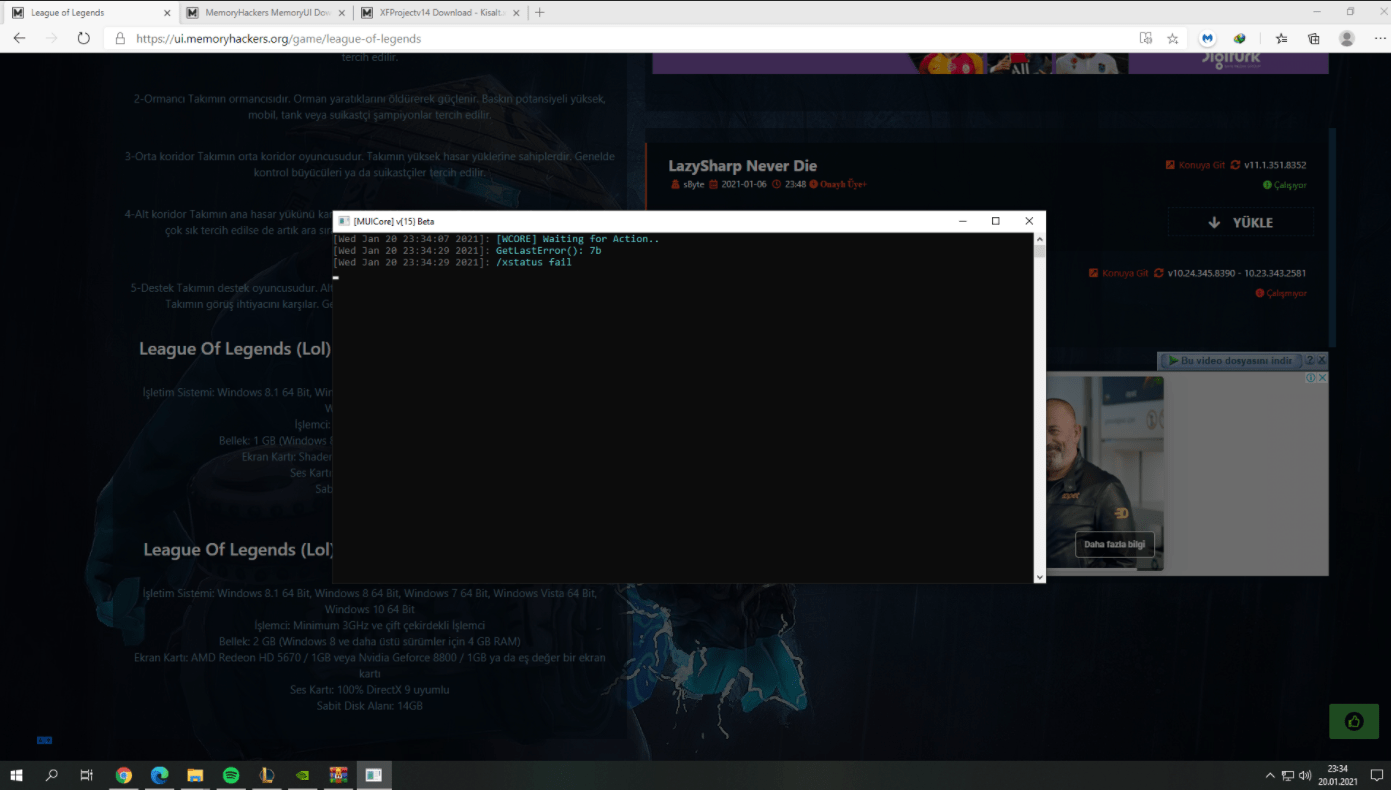
Task: Switch to the MemoryHackers MemoryUI Download tab
Action: click(x=266, y=12)
